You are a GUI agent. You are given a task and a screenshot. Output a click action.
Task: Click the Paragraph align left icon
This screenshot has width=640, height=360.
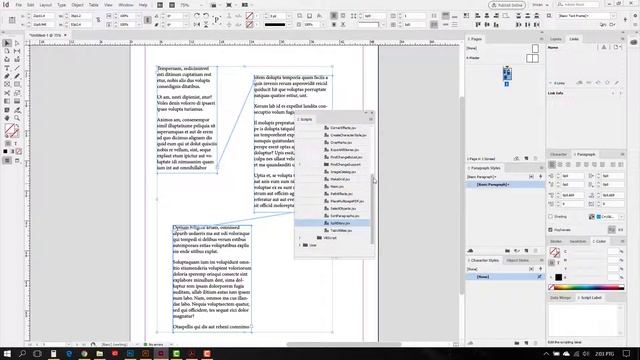(x=552, y=164)
